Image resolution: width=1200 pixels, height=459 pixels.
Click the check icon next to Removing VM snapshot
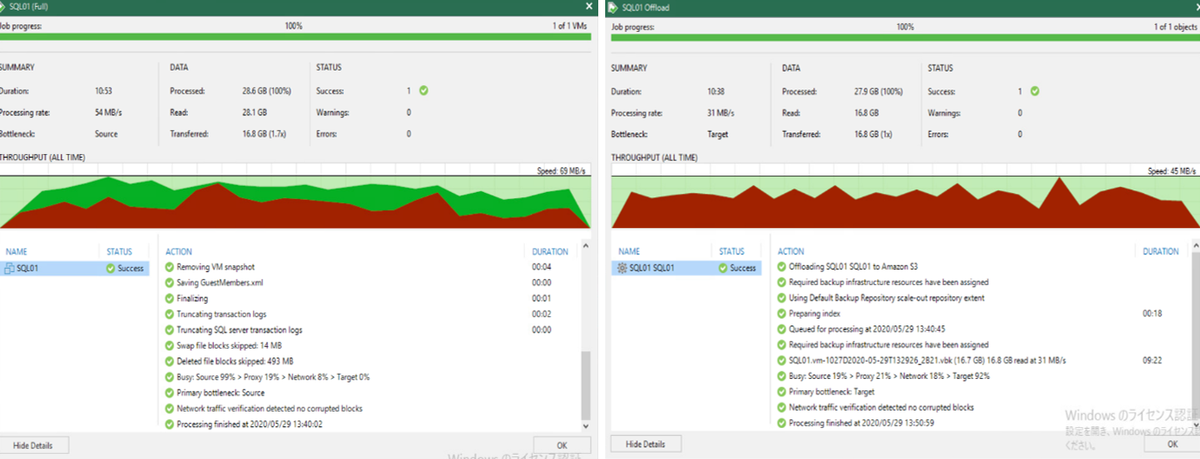[168, 267]
